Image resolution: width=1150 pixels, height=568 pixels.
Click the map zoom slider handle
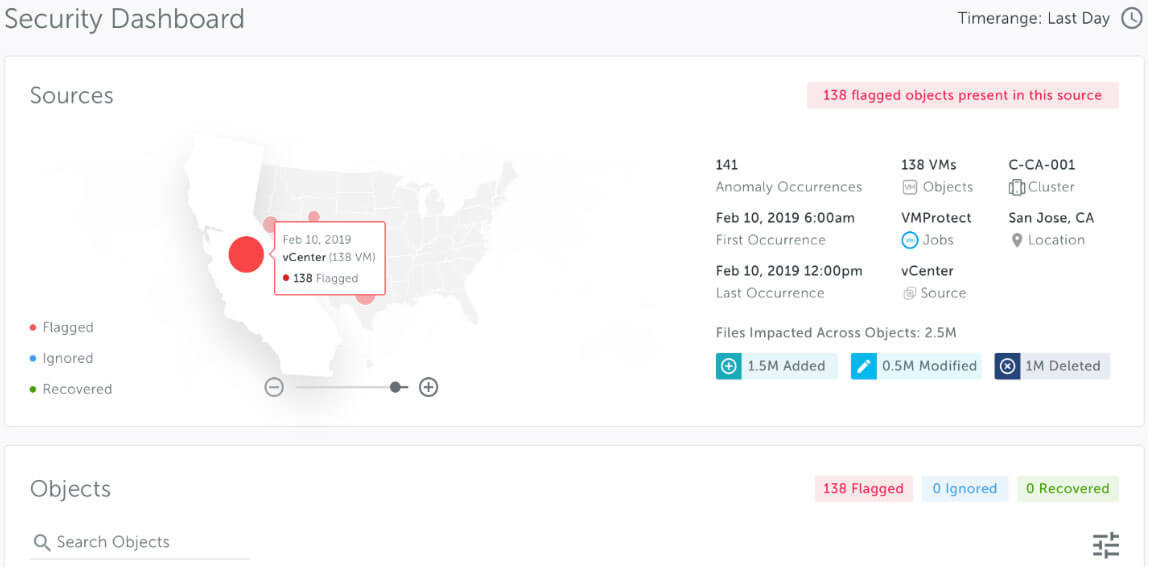[397, 387]
